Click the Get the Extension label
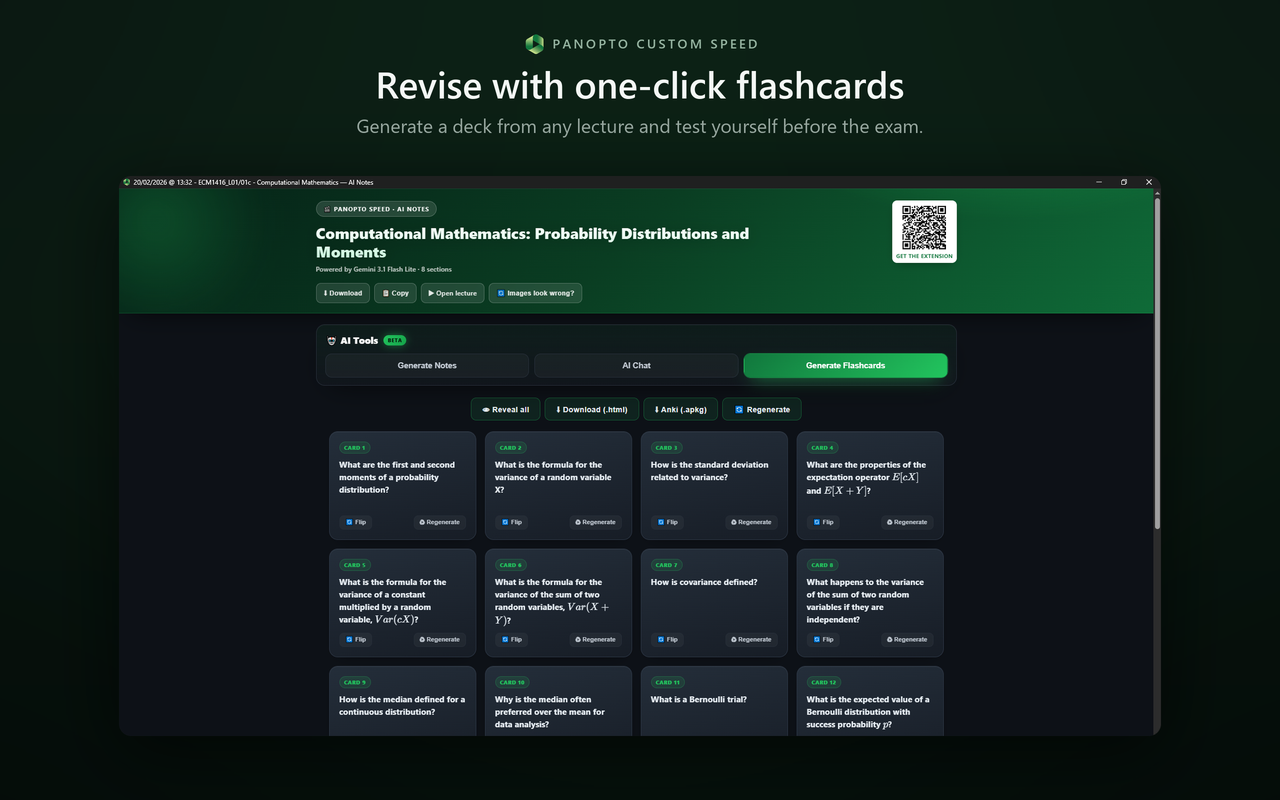Viewport: 1280px width, 800px height. (x=924, y=256)
